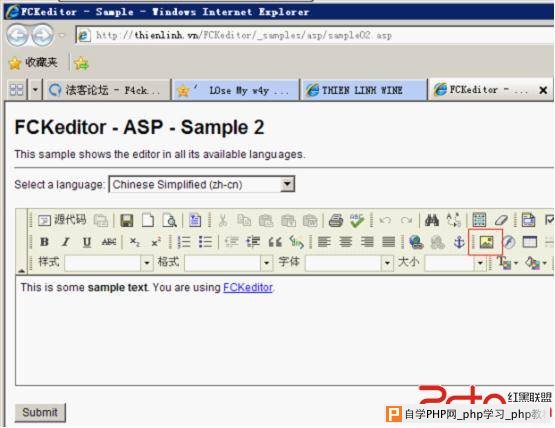Open the Replace icon

click(x=453, y=220)
